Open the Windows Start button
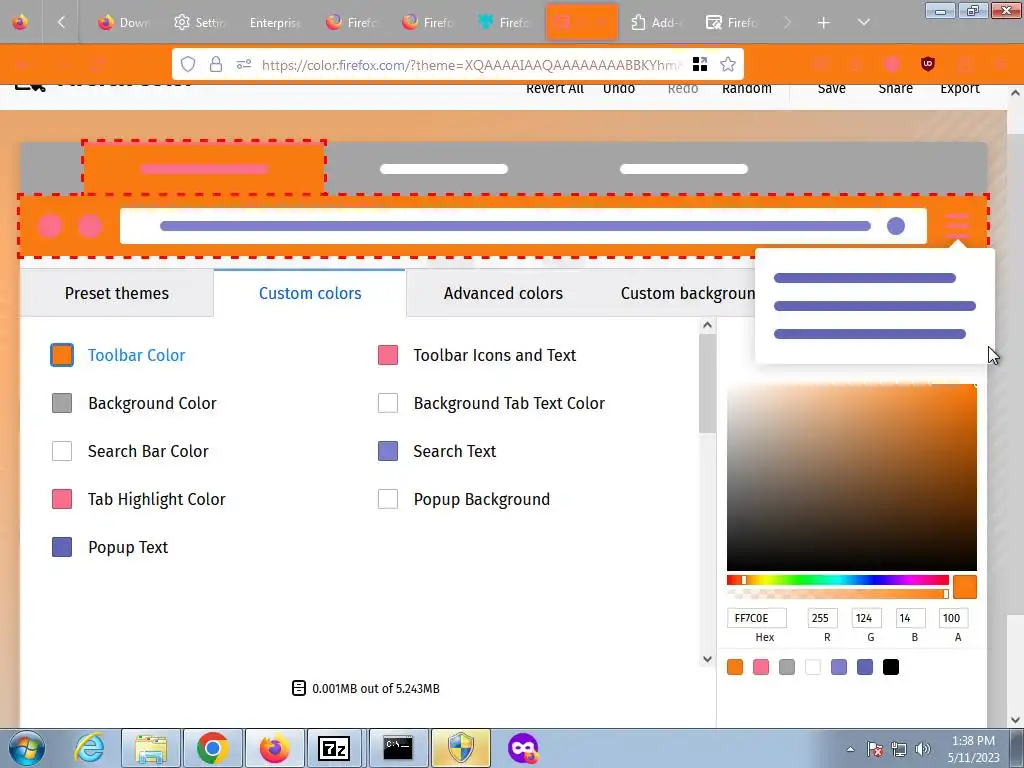The width and height of the screenshot is (1024, 768). [26, 748]
